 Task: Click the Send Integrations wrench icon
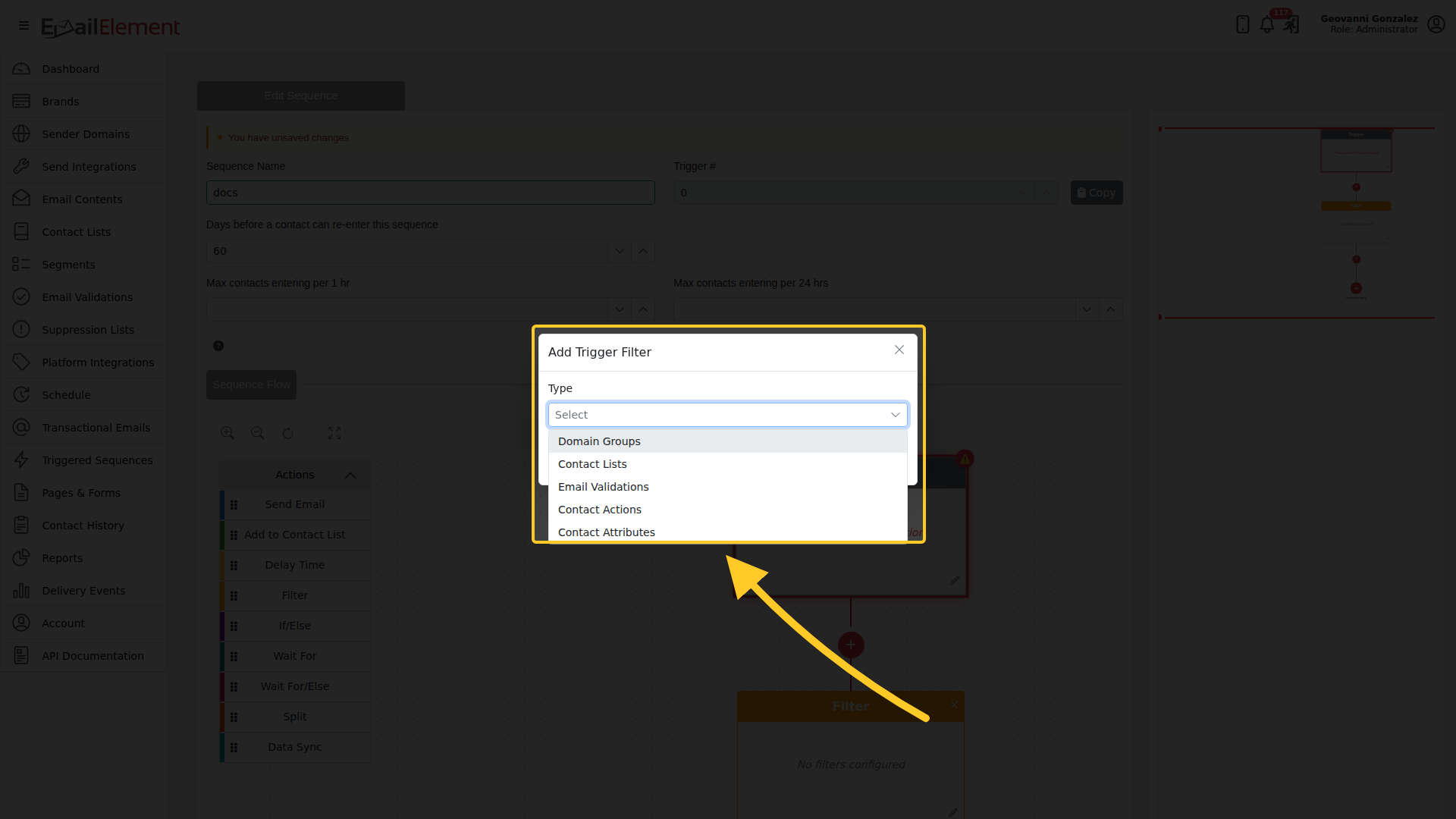click(x=21, y=167)
